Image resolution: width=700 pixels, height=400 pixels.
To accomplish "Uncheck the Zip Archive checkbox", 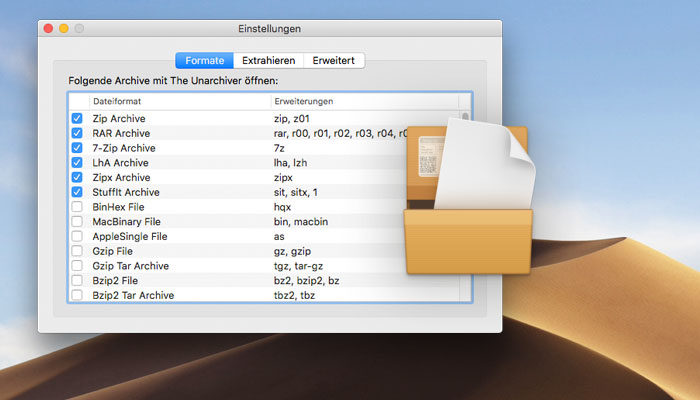I will [77, 118].
